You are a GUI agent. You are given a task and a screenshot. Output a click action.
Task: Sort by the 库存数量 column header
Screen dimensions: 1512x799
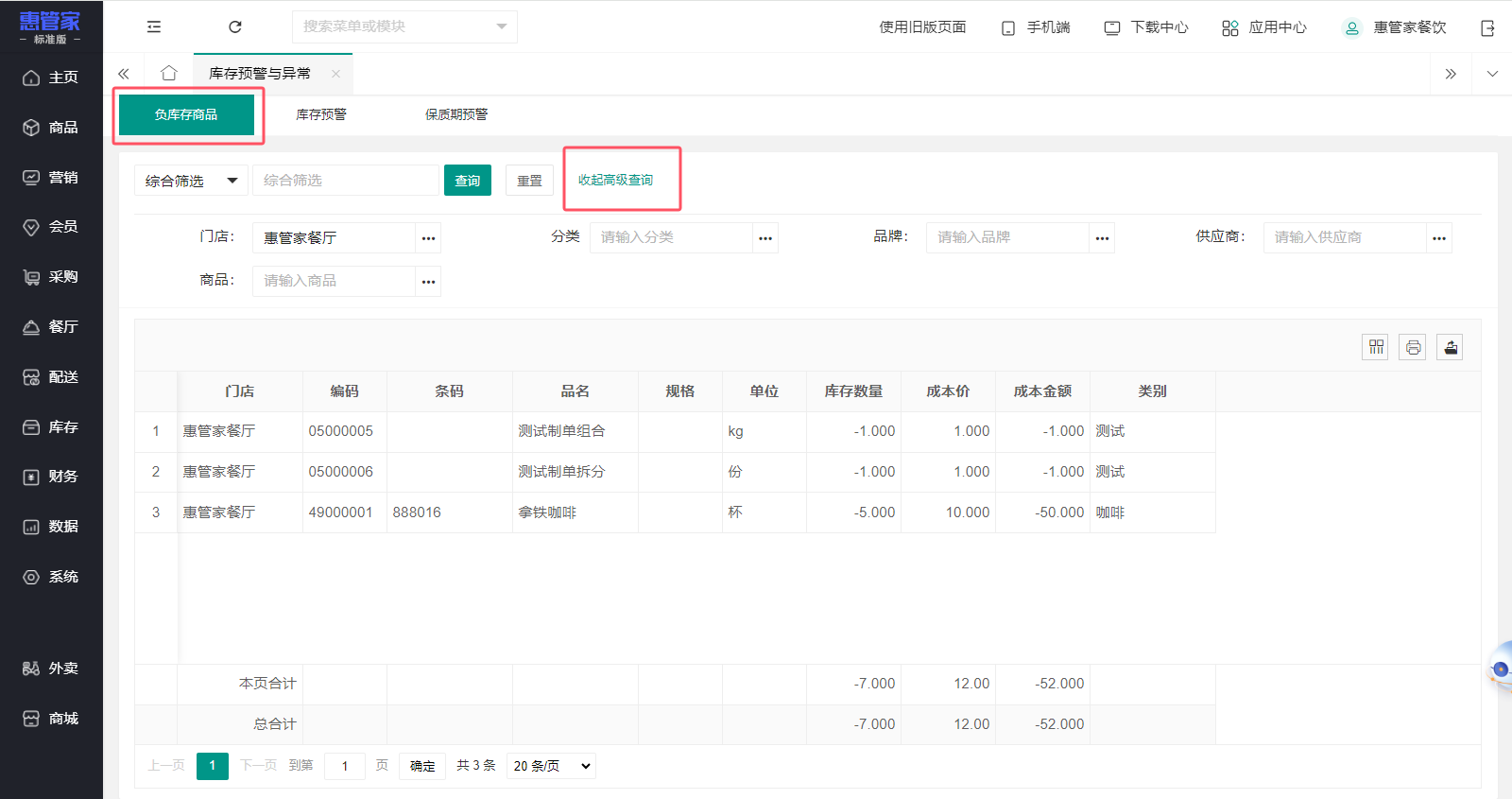[853, 391]
